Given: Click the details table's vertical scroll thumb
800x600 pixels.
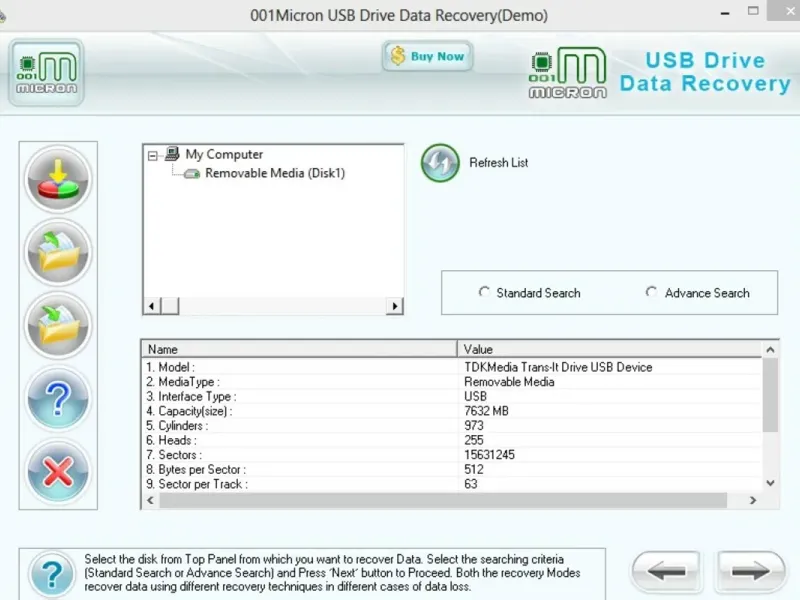Looking at the screenshot, I should point(770,395).
